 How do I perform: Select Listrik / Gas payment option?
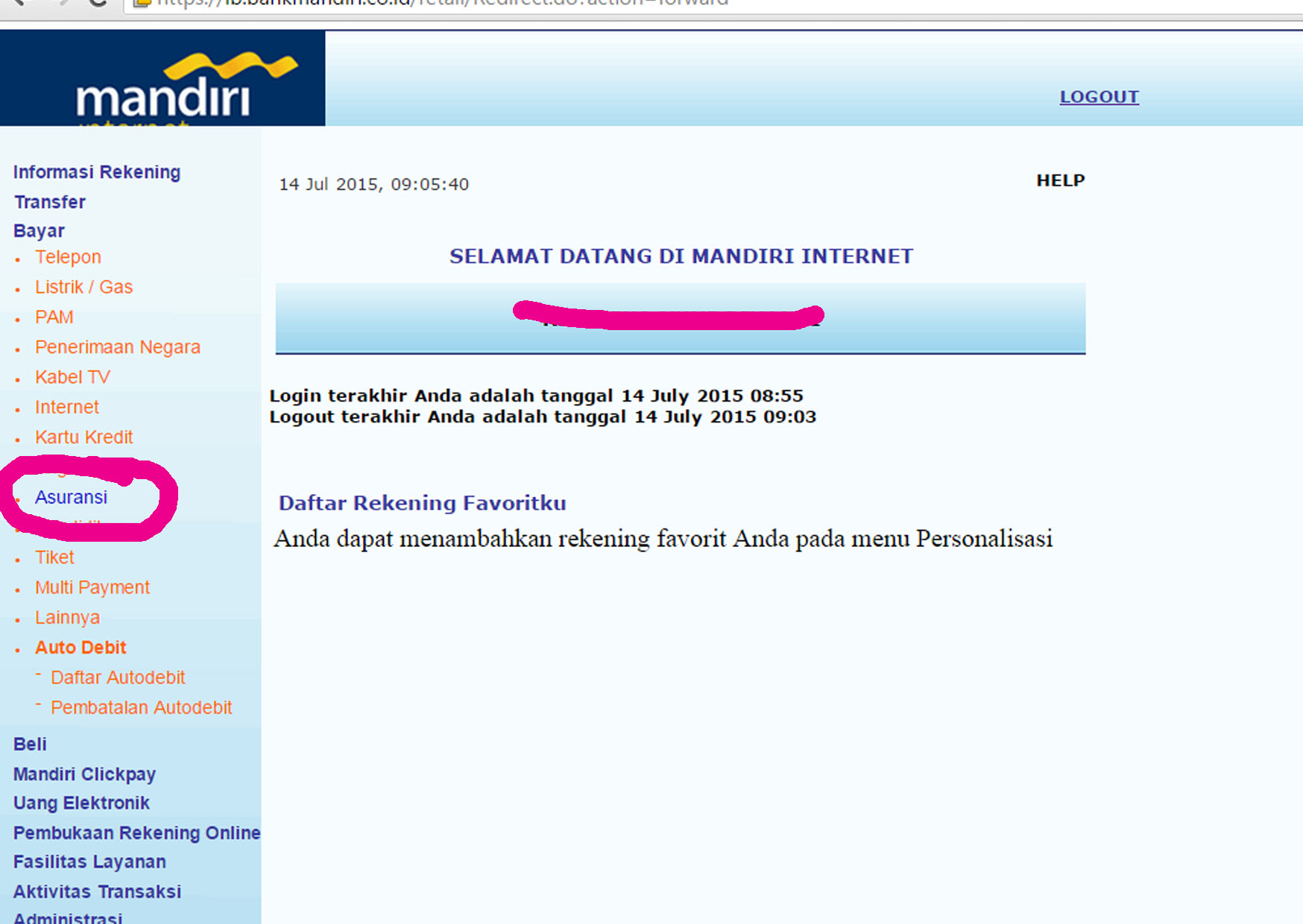(x=83, y=287)
